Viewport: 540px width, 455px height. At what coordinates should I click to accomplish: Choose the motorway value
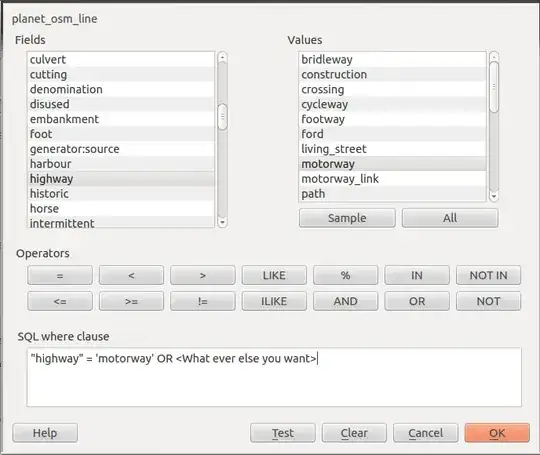coord(393,164)
